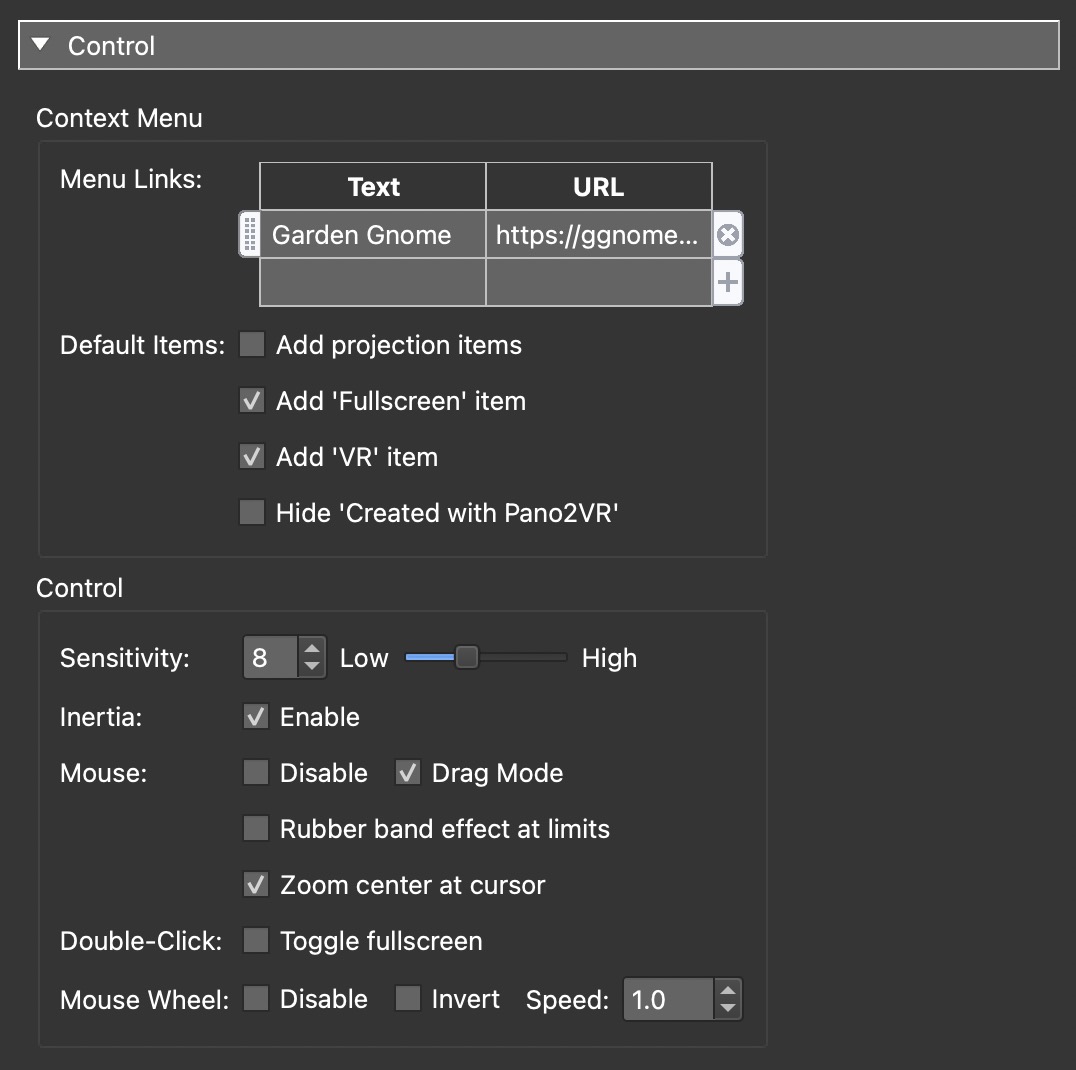Collapse the Control section disclosure triangle
The width and height of the screenshot is (1076, 1070).
[40, 45]
